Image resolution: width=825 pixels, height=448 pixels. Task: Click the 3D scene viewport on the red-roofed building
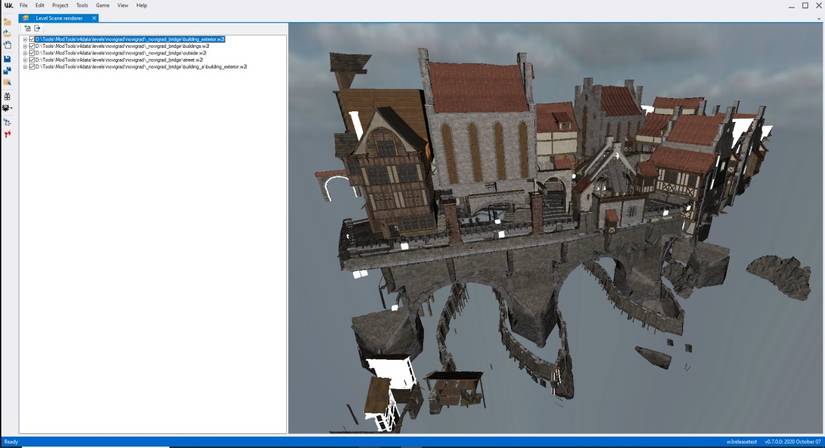point(478,90)
